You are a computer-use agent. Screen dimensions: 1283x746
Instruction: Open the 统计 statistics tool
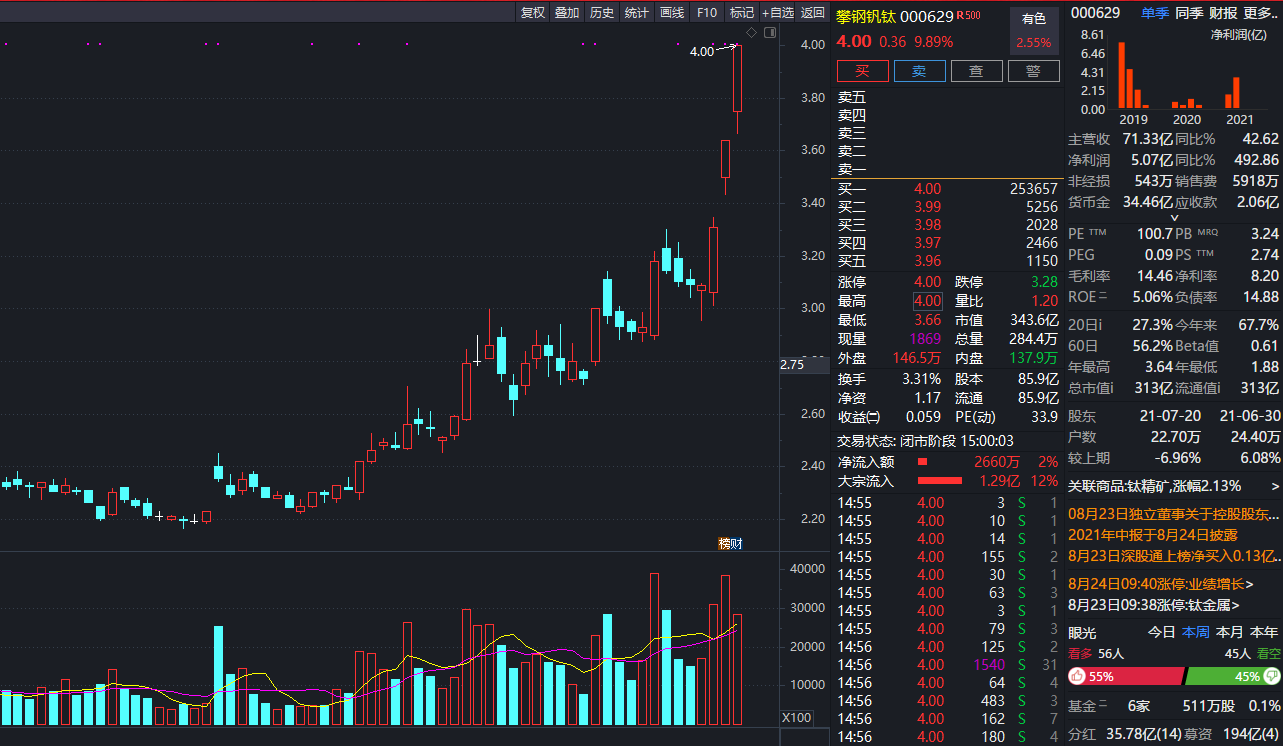click(x=637, y=12)
